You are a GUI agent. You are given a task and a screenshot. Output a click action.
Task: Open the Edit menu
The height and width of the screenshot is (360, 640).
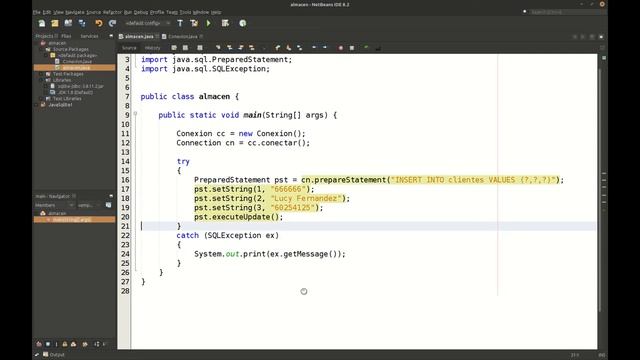[x=47, y=12]
